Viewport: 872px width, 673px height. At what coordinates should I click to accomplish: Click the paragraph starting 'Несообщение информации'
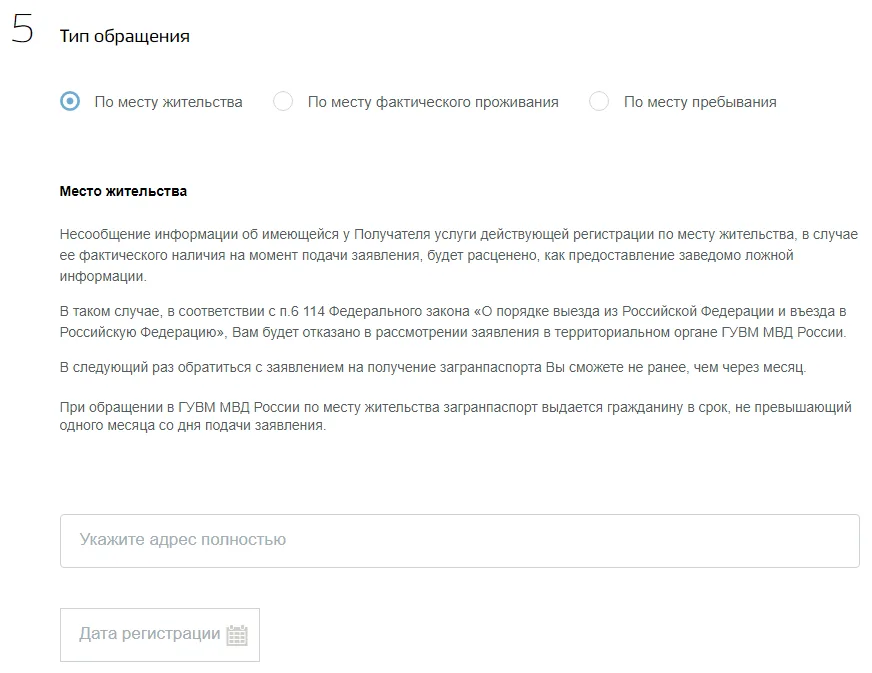(x=459, y=255)
